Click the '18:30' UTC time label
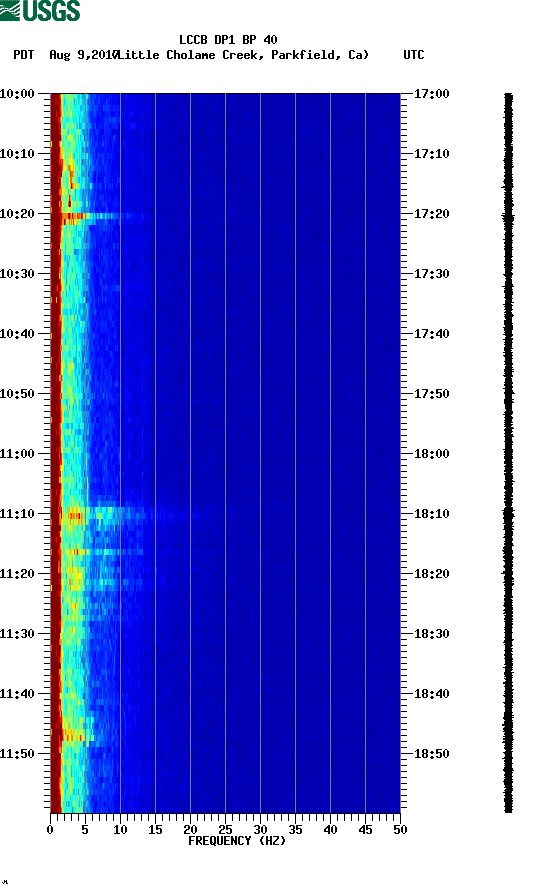The height and width of the screenshot is (893, 552). tap(432, 634)
